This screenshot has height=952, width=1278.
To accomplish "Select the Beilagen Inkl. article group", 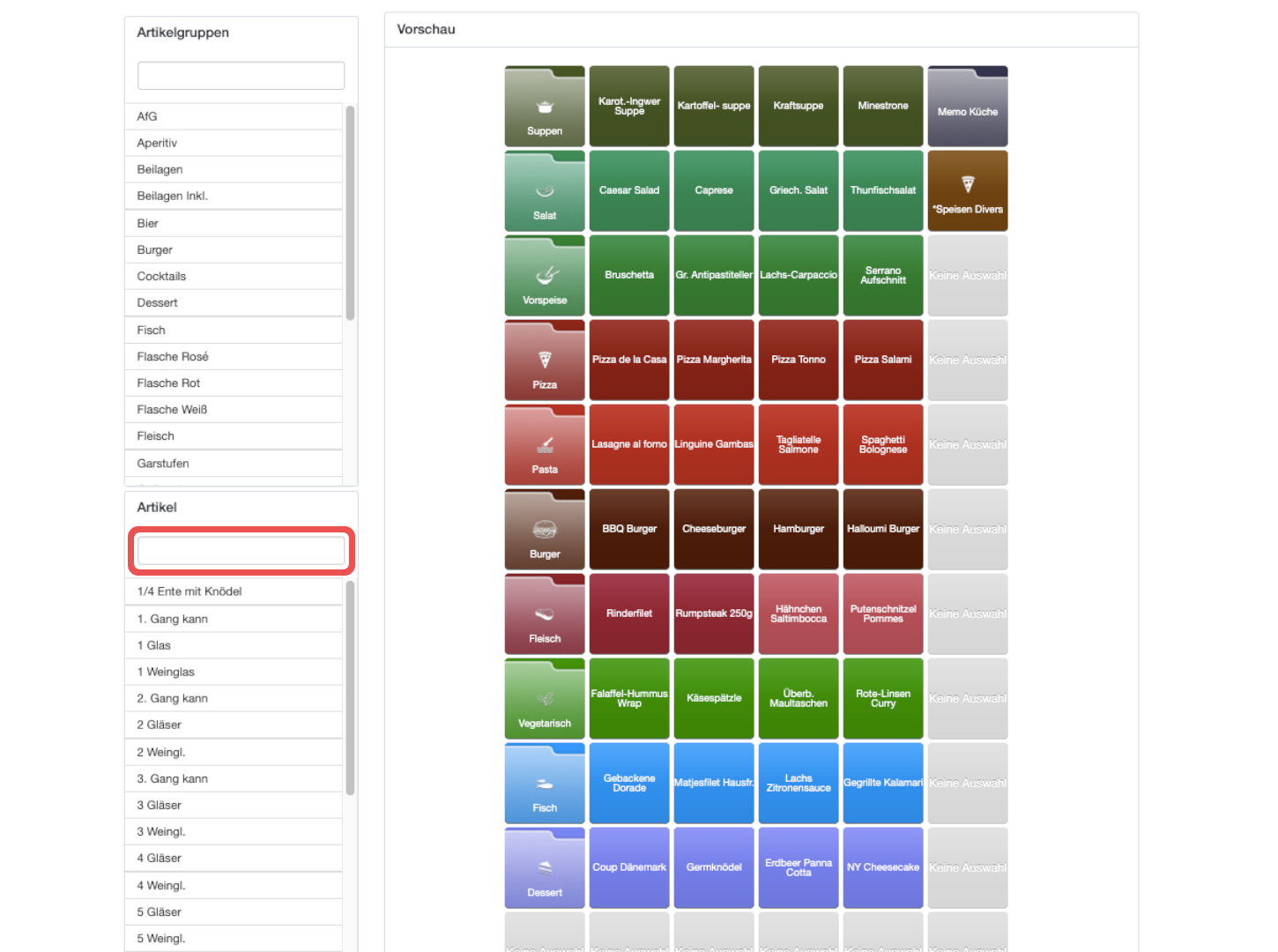I will coord(234,196).
